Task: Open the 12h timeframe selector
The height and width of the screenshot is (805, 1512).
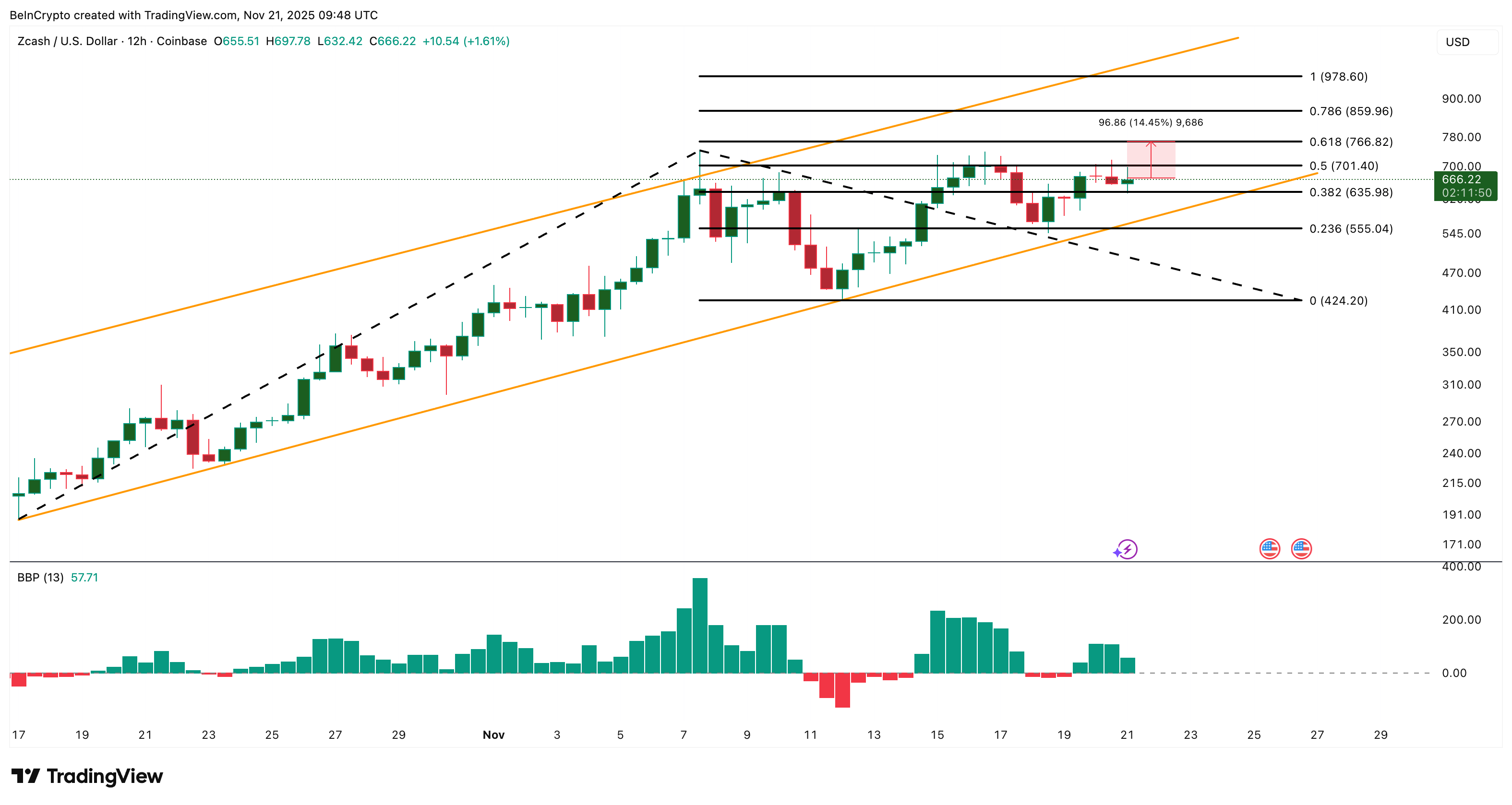Action: click(136, 42)
